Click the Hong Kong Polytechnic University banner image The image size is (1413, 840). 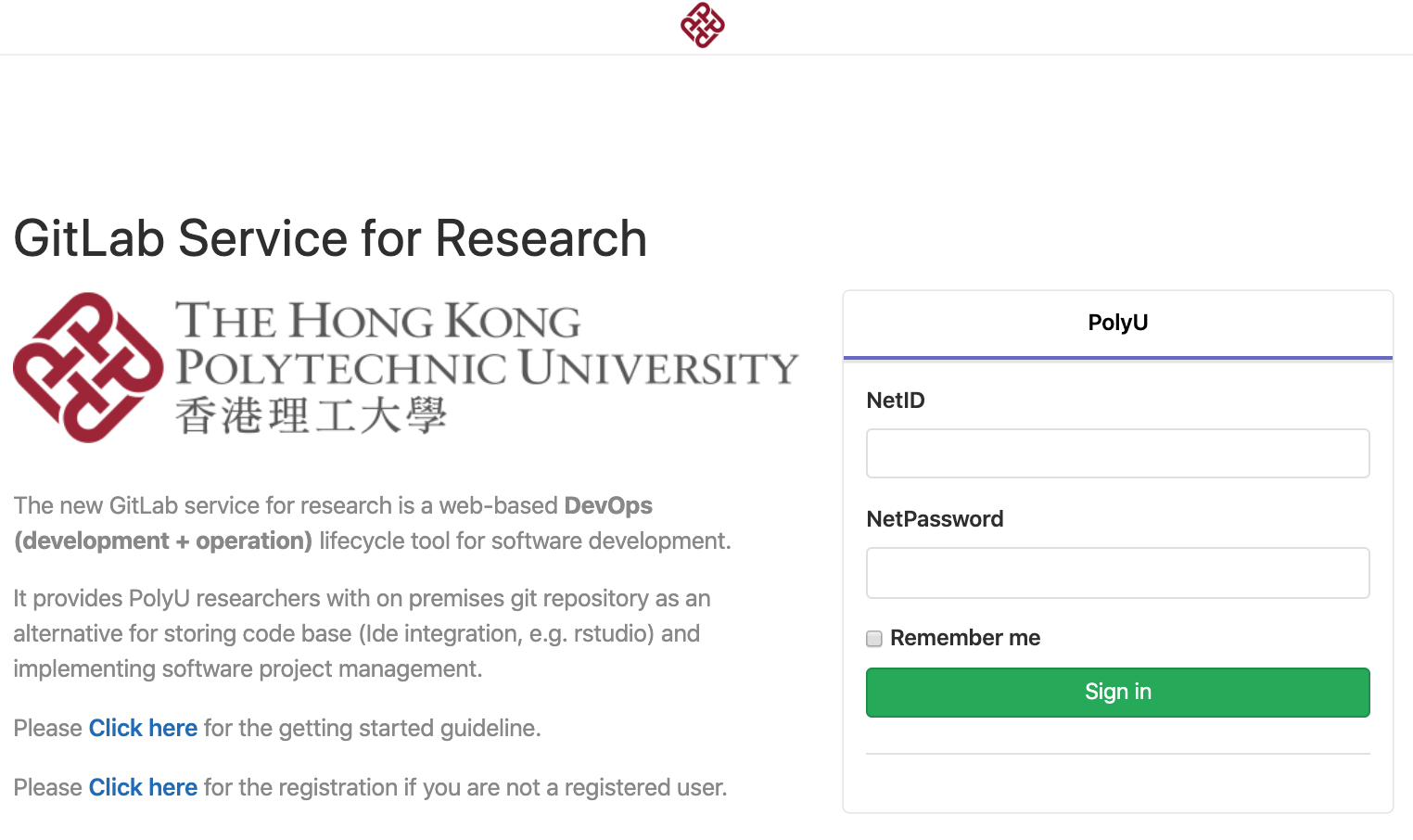coord(406,367)
